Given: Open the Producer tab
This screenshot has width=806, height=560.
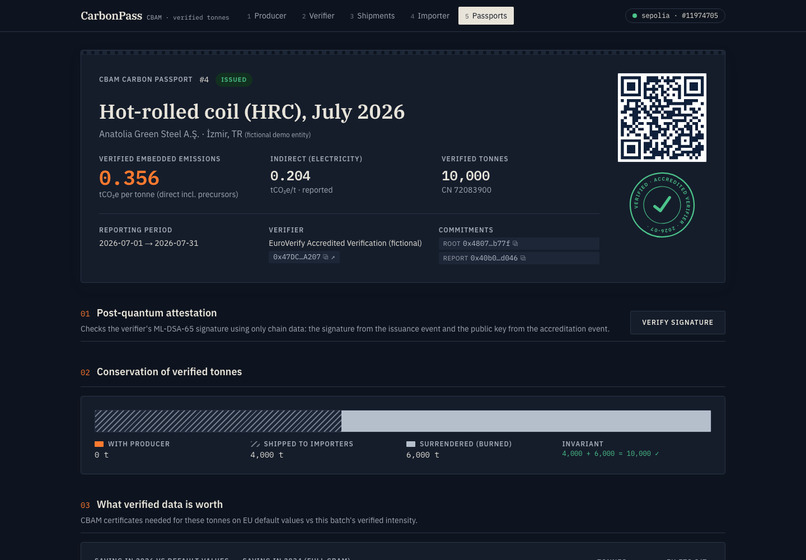Looking at the screenshot, I should click(267, 16).
